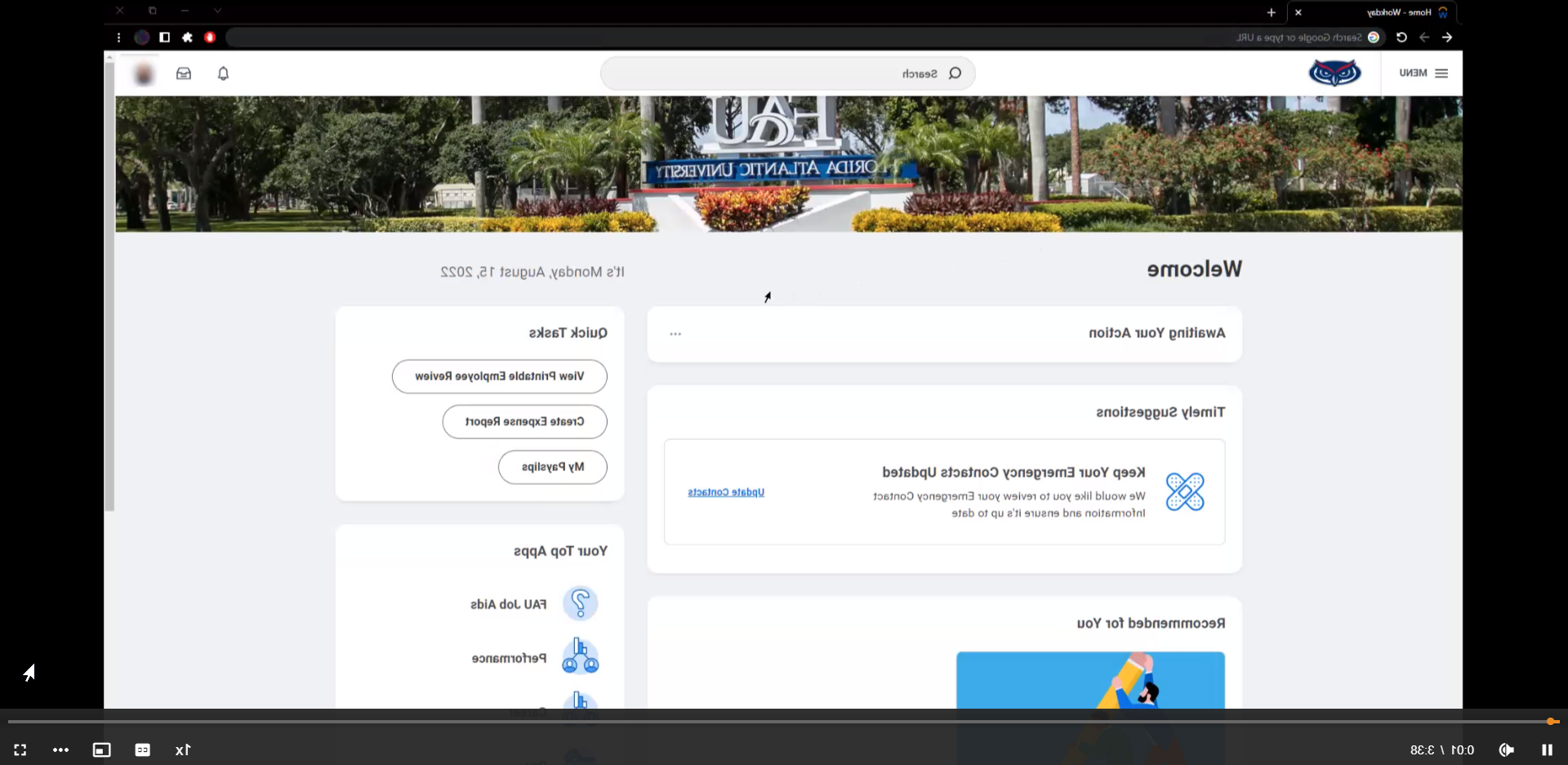Open the Extensions puzzle icon
This screenshot has height=765, width=1568.
187,37
